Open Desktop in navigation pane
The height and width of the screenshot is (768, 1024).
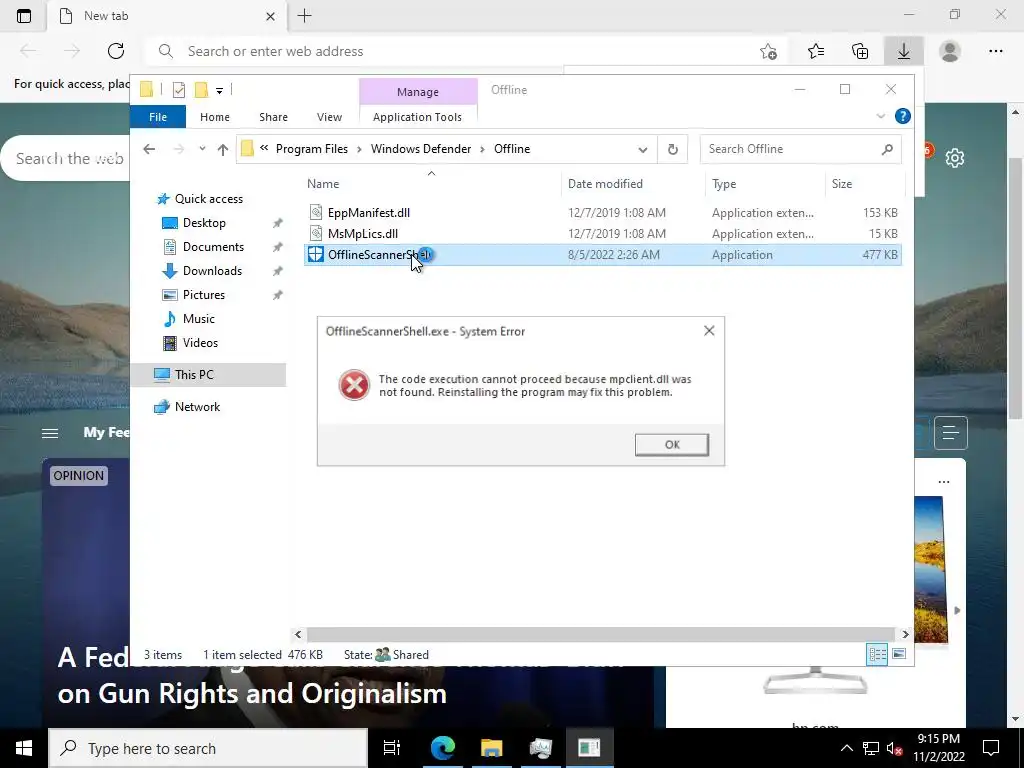click(204, 223)
